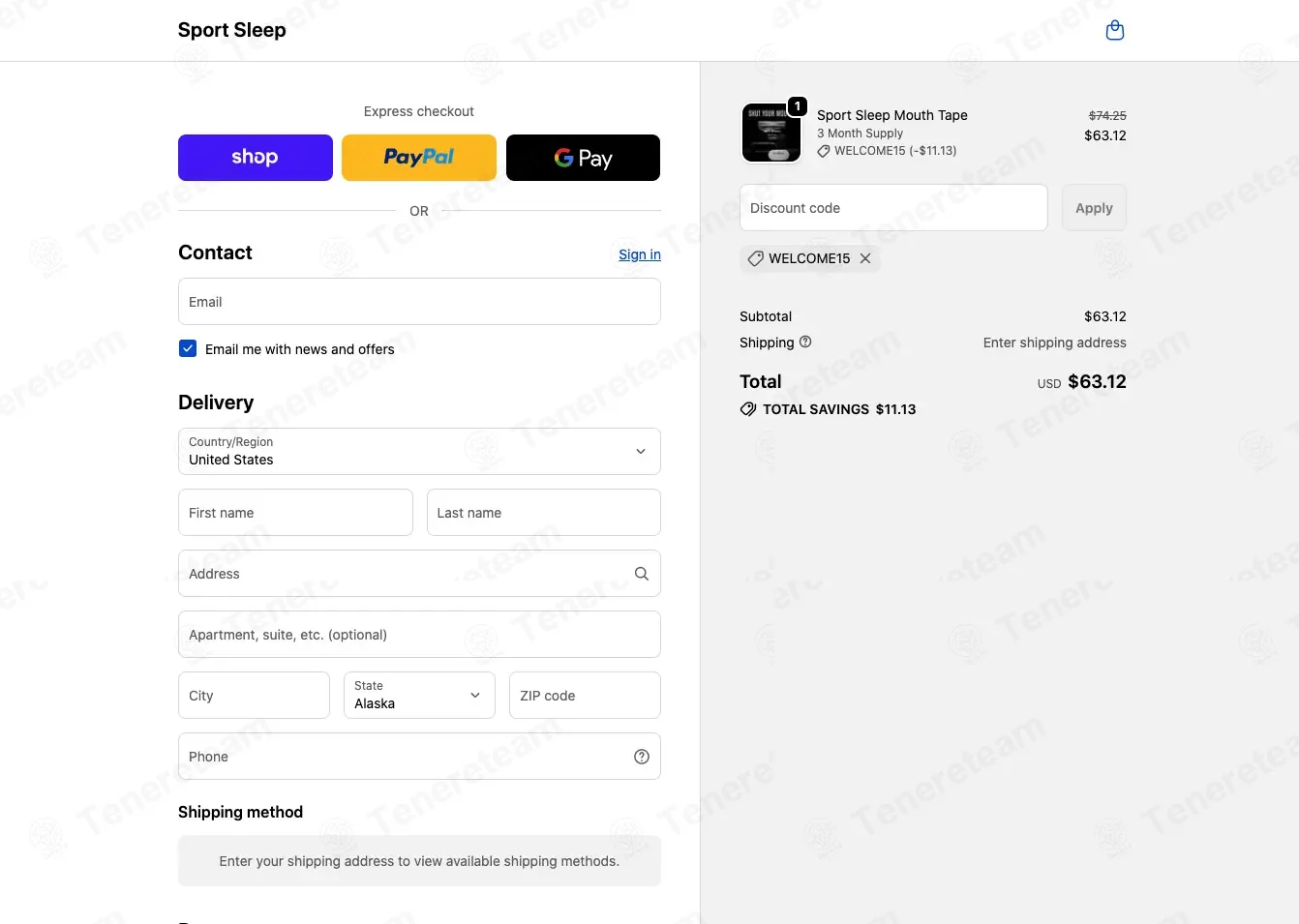Click the Enter shipping address text
1299x924 pixels.
coord(1055,343)
